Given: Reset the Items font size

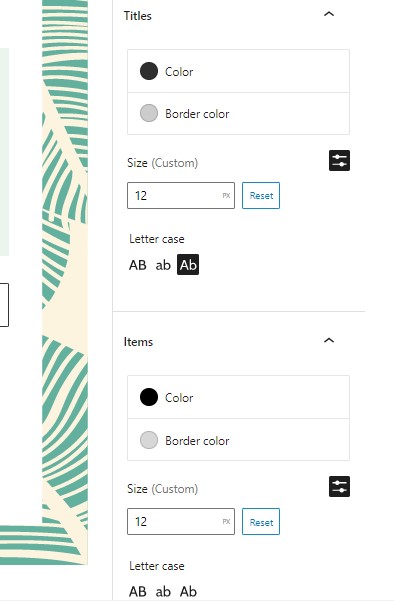Looking at the screenshot, I should pyautogui.click(x=261, y=522).
